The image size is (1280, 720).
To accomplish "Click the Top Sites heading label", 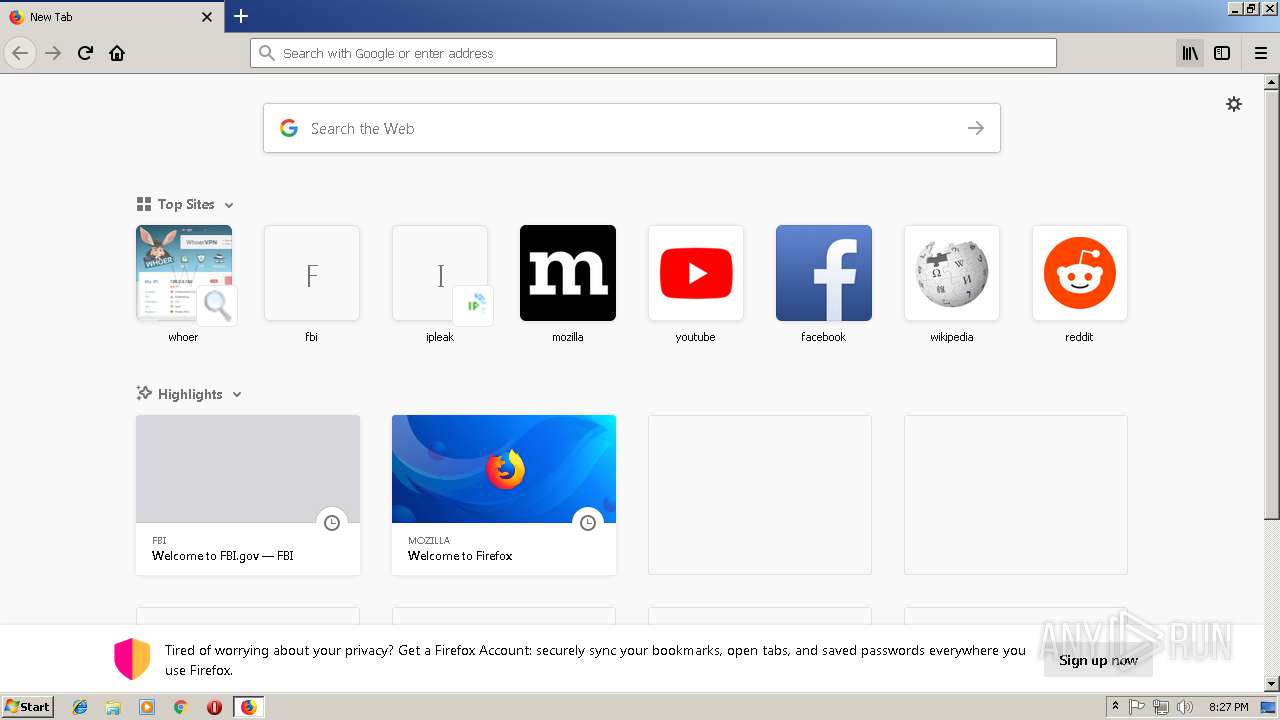I will point(186,204).
